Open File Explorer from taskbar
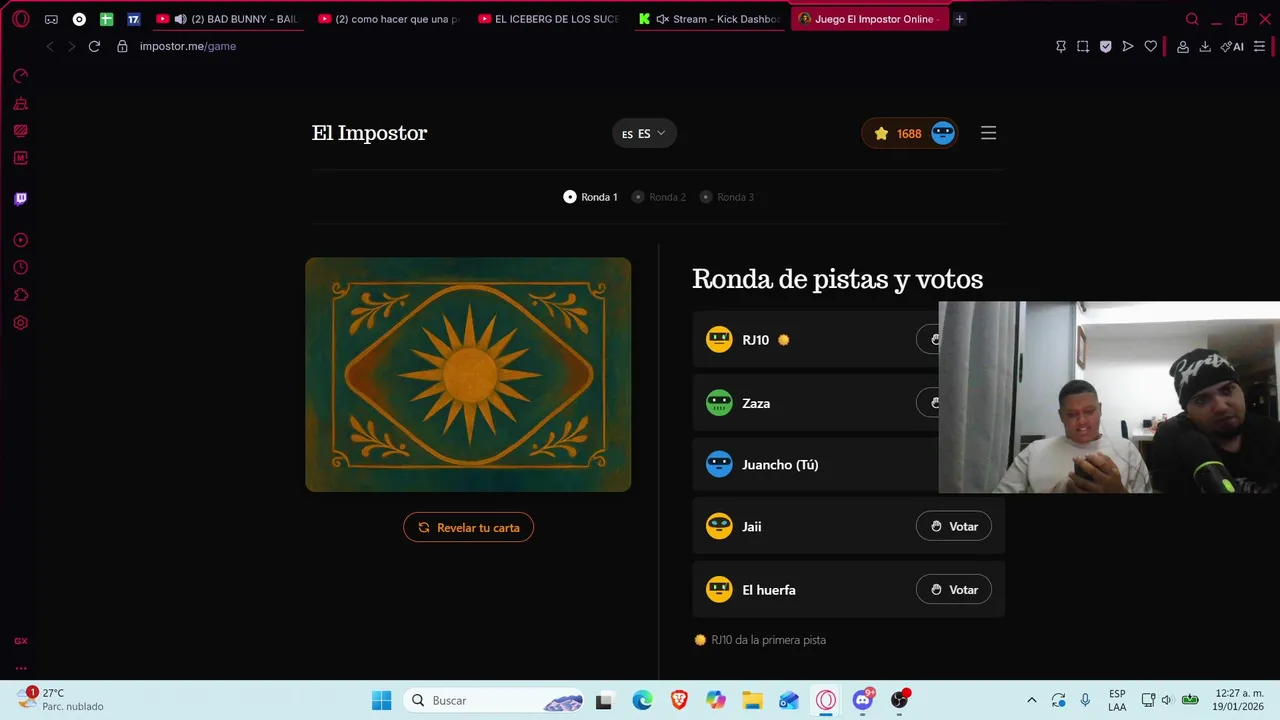Viewport: 1280px width, 720px height. point(752,700)
